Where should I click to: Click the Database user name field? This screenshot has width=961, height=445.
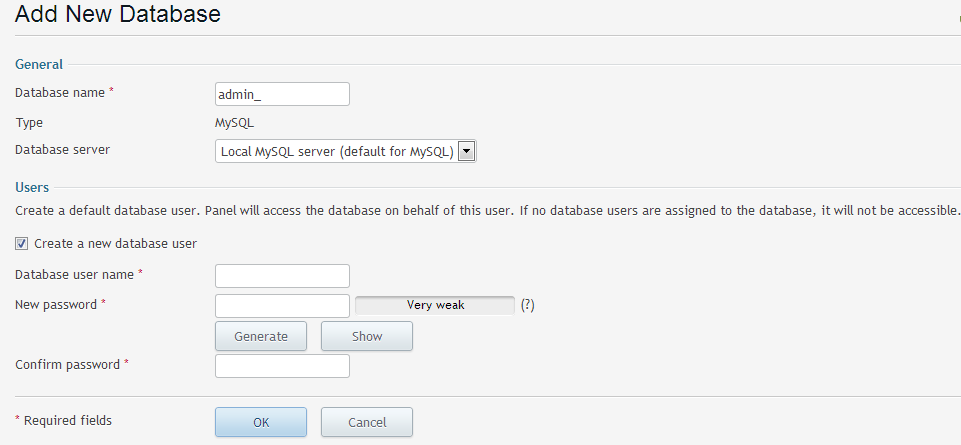[x=282, y=276]
